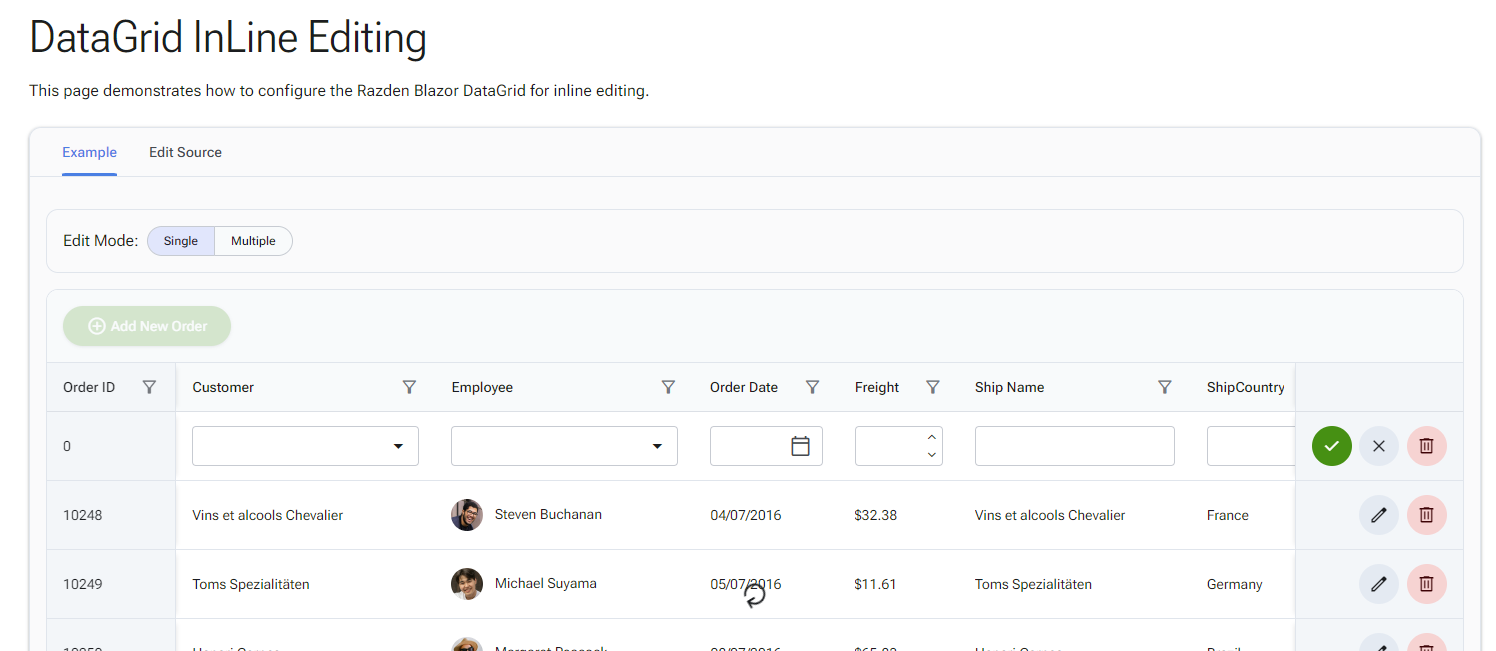Delete the new order row being edited

1427,446
